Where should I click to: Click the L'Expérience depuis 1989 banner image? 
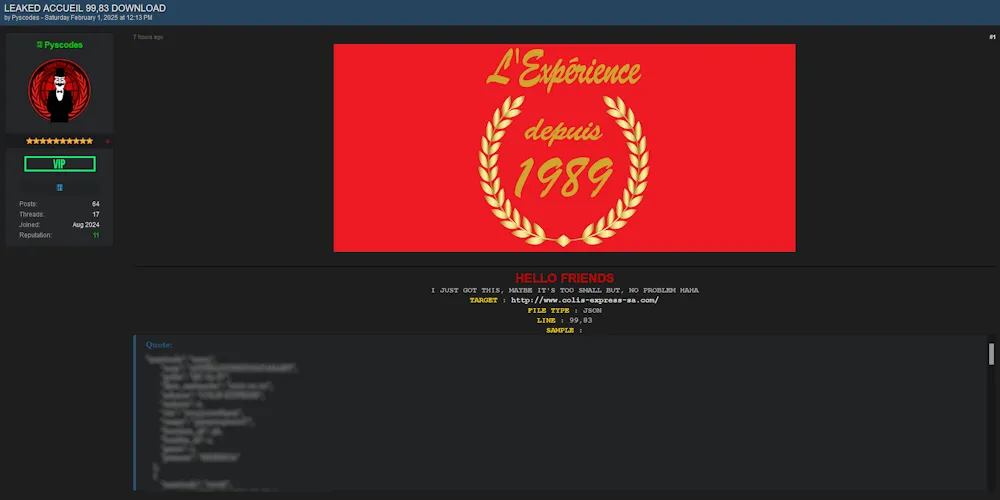tap(564, 147)
